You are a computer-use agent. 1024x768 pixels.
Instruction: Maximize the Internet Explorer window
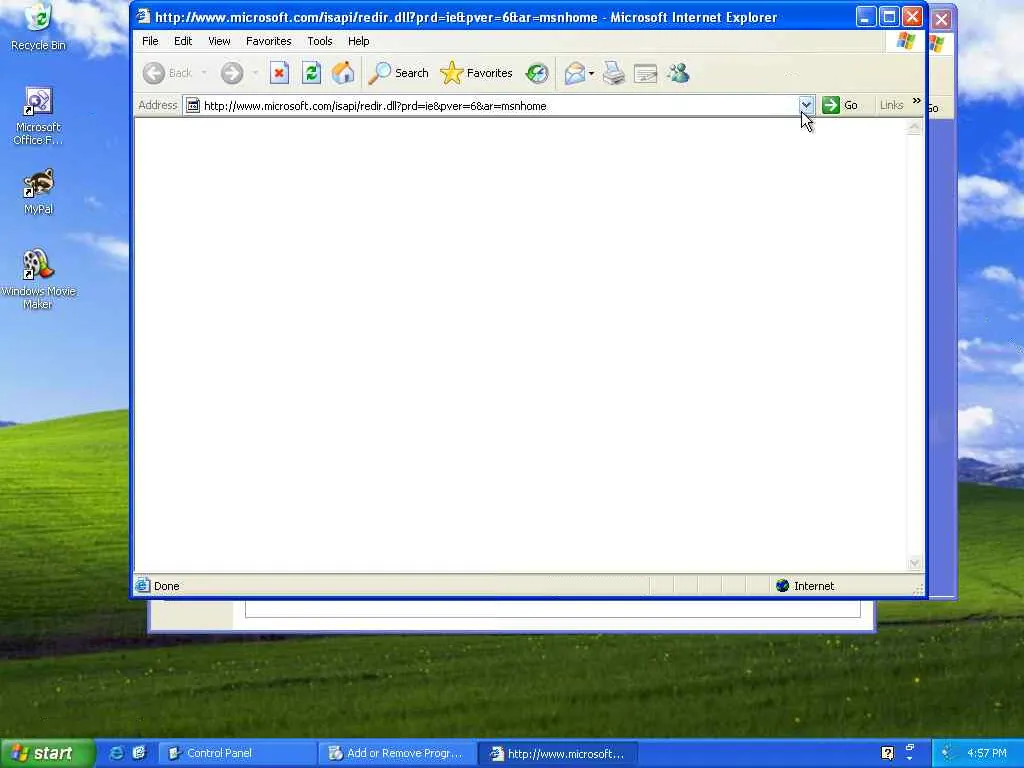pos(888,17)
